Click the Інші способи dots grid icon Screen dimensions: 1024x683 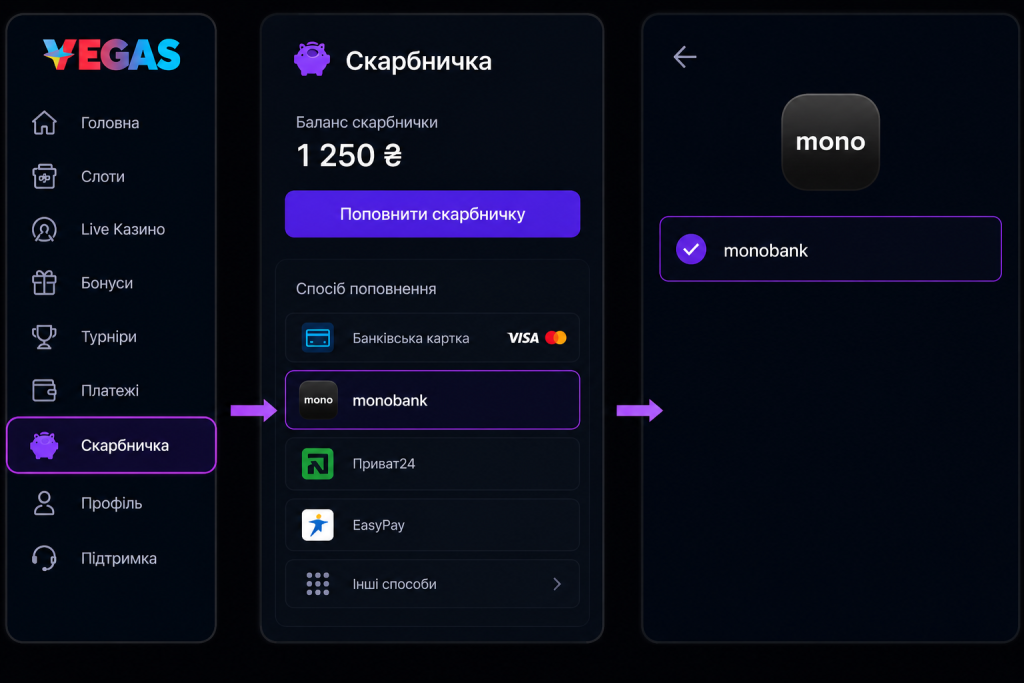318,584
